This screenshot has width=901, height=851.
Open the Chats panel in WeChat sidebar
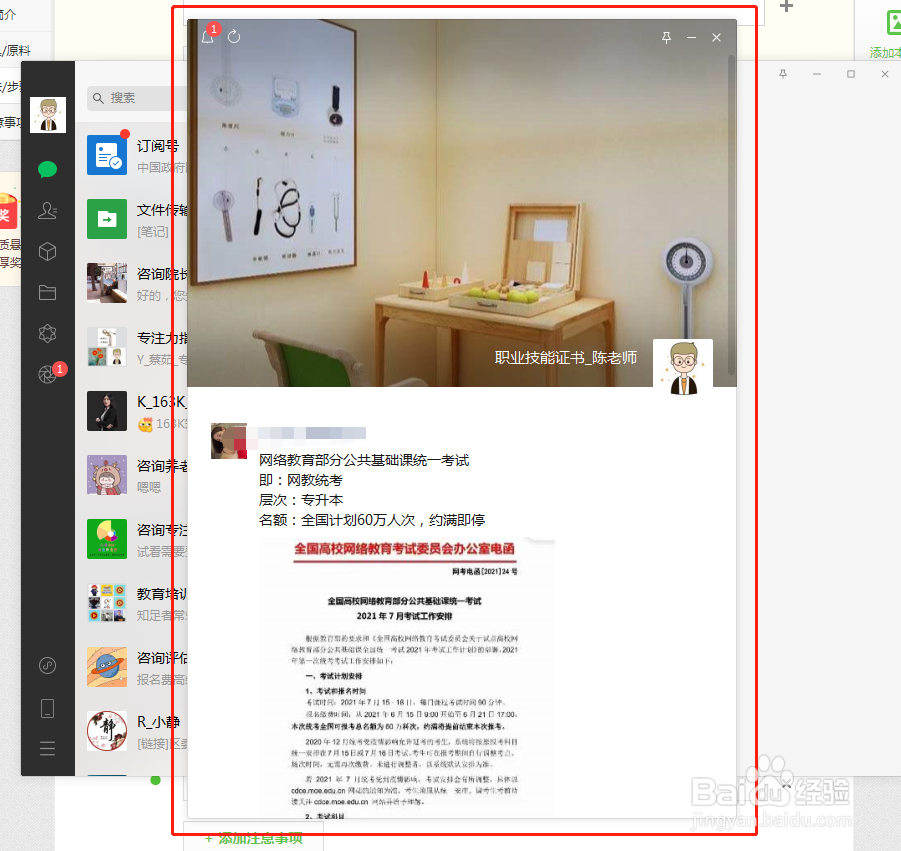point(47,170)
